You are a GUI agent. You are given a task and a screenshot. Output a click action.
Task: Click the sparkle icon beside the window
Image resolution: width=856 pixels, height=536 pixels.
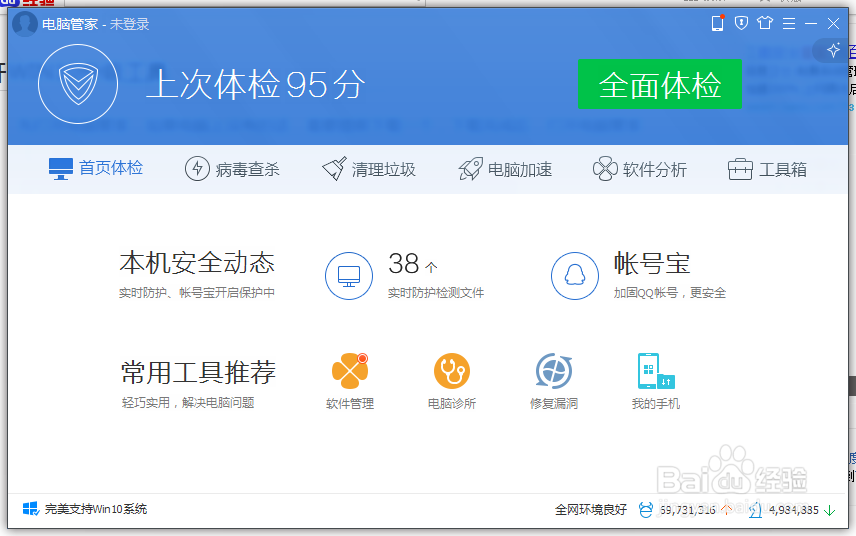833,50
